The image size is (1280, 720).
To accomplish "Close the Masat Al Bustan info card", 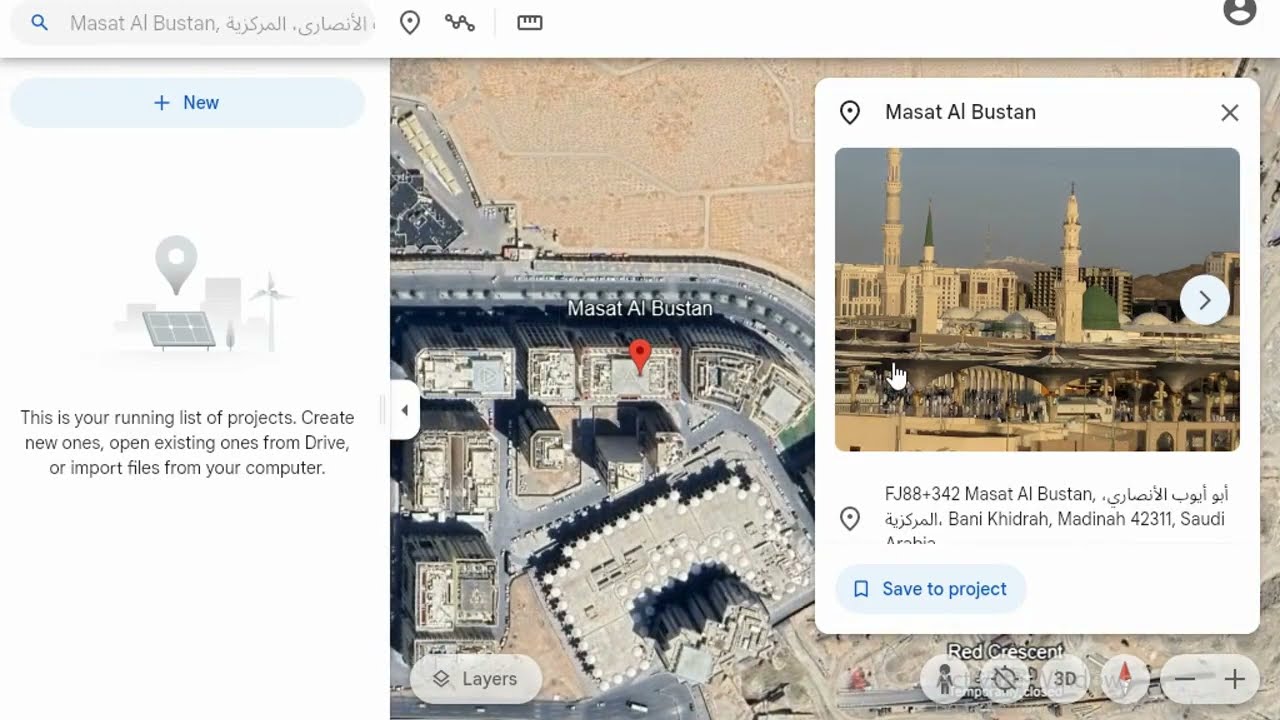I will click(x=1230, y=113).
